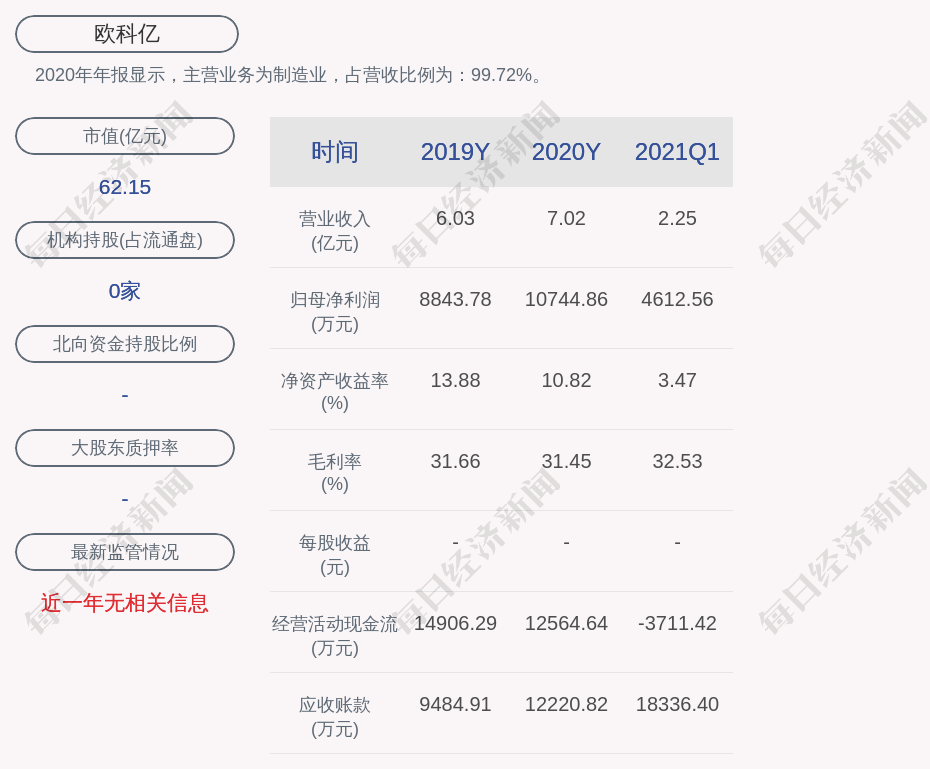This screenshot has width=930, height=769.
Task: Click cash flow value 14906.29
Action: click(455, 623)
